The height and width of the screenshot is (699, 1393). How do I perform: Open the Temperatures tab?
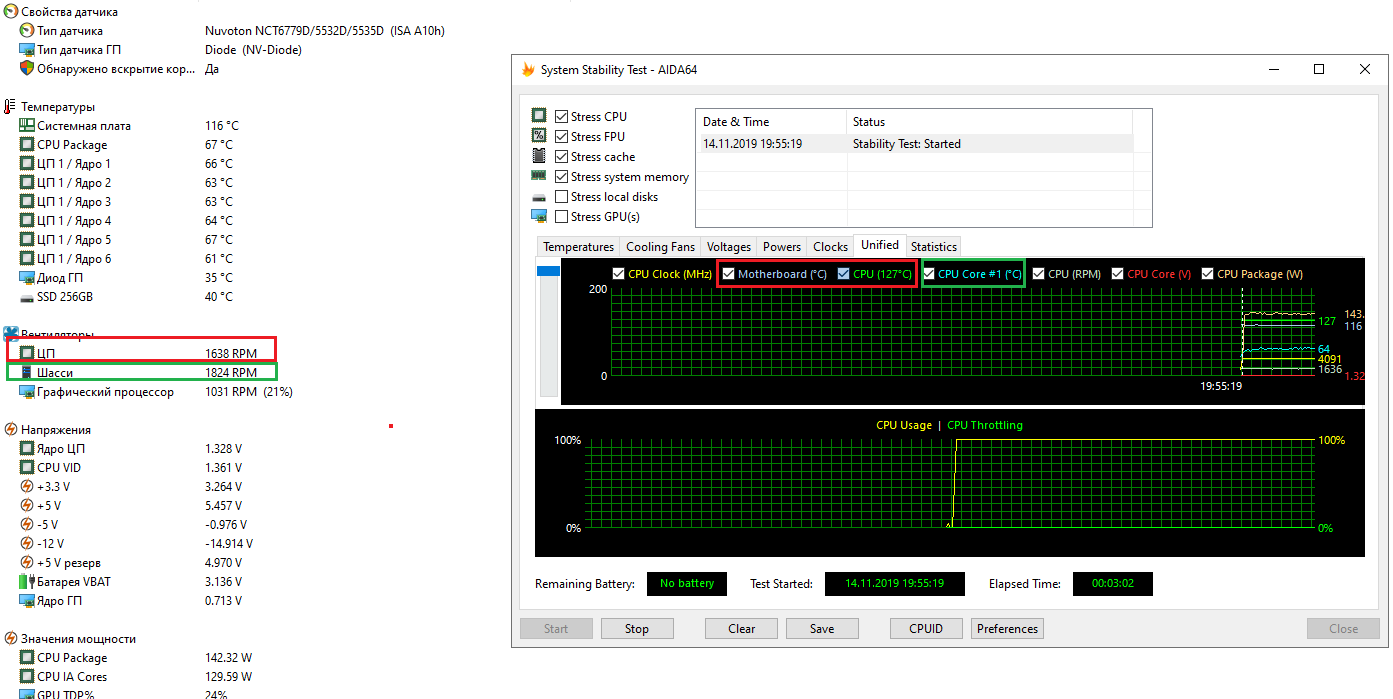click(x=578, y=247)
